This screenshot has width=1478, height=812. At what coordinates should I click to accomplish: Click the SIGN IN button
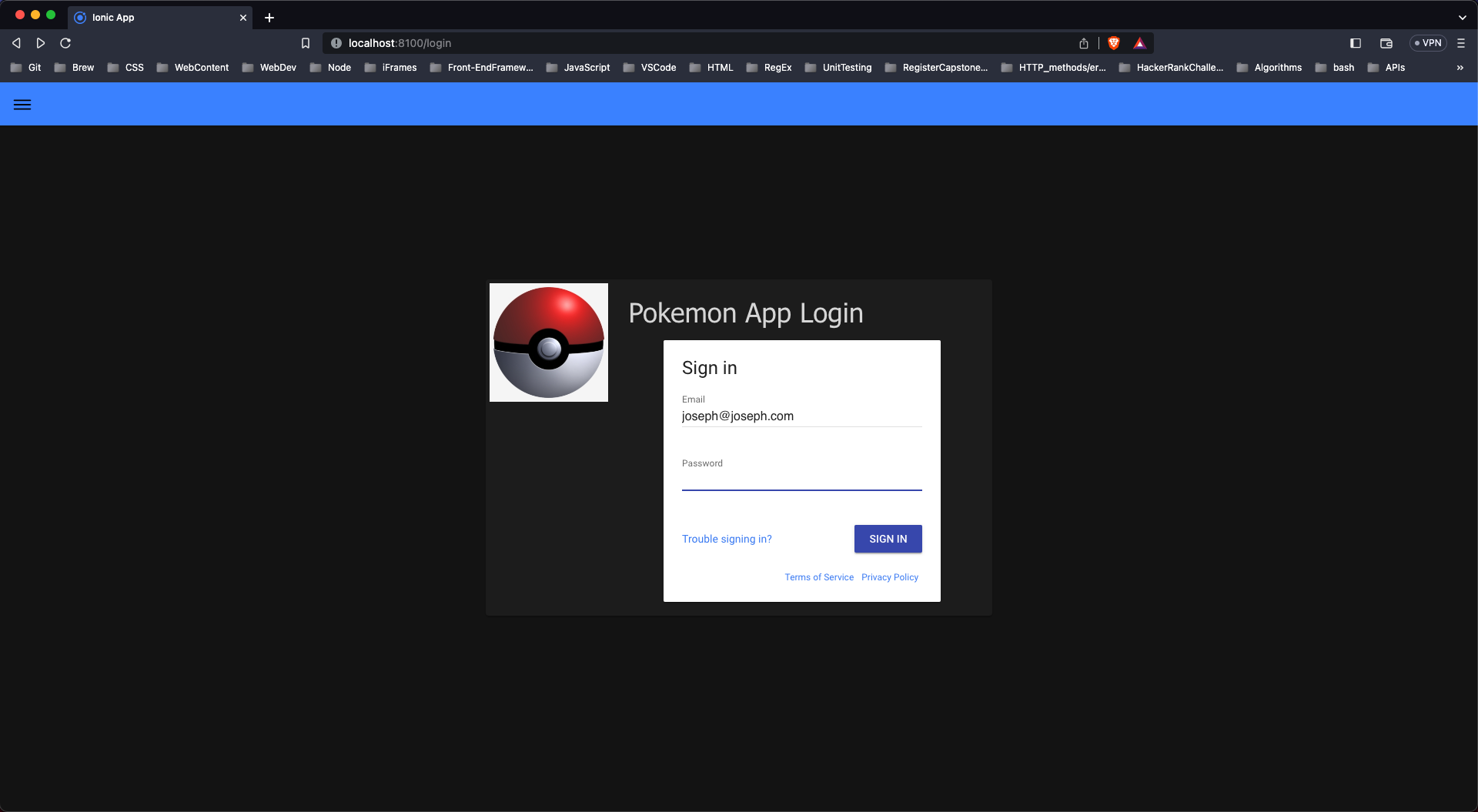(x=888, y=539)
